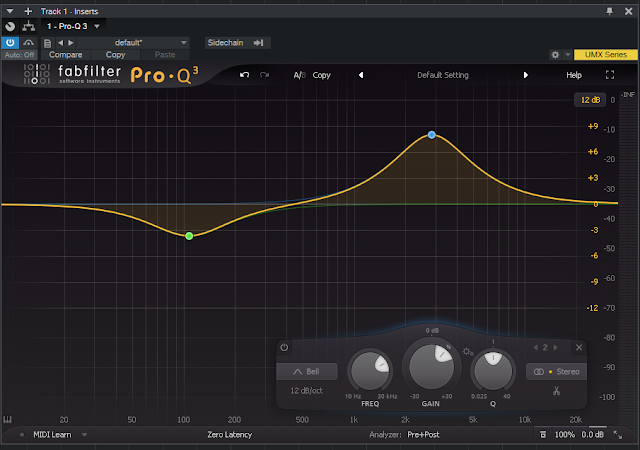Open the MIDI Learn dropdown arrow
This screenshot has width=640, height=450.
click(84, 435)
